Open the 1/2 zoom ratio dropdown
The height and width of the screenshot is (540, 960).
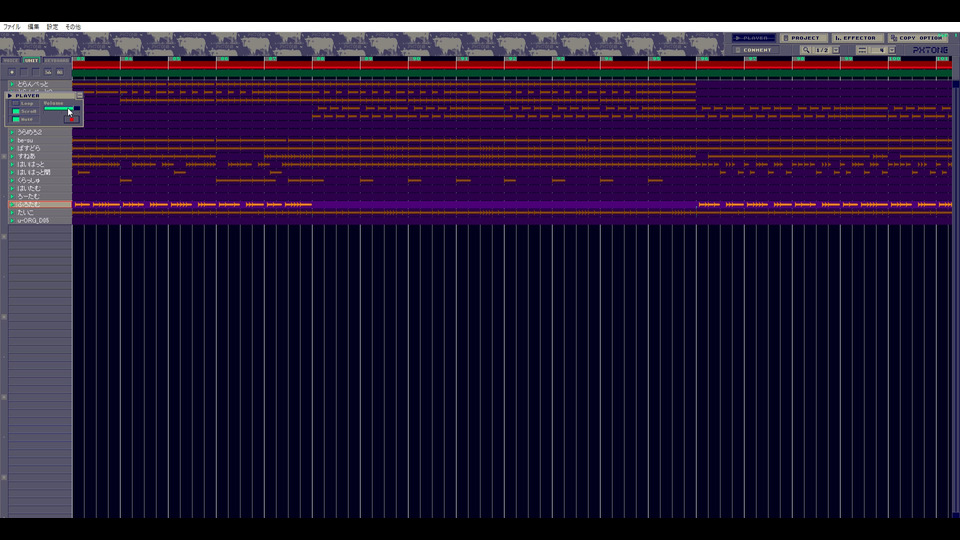coord(836,50)
